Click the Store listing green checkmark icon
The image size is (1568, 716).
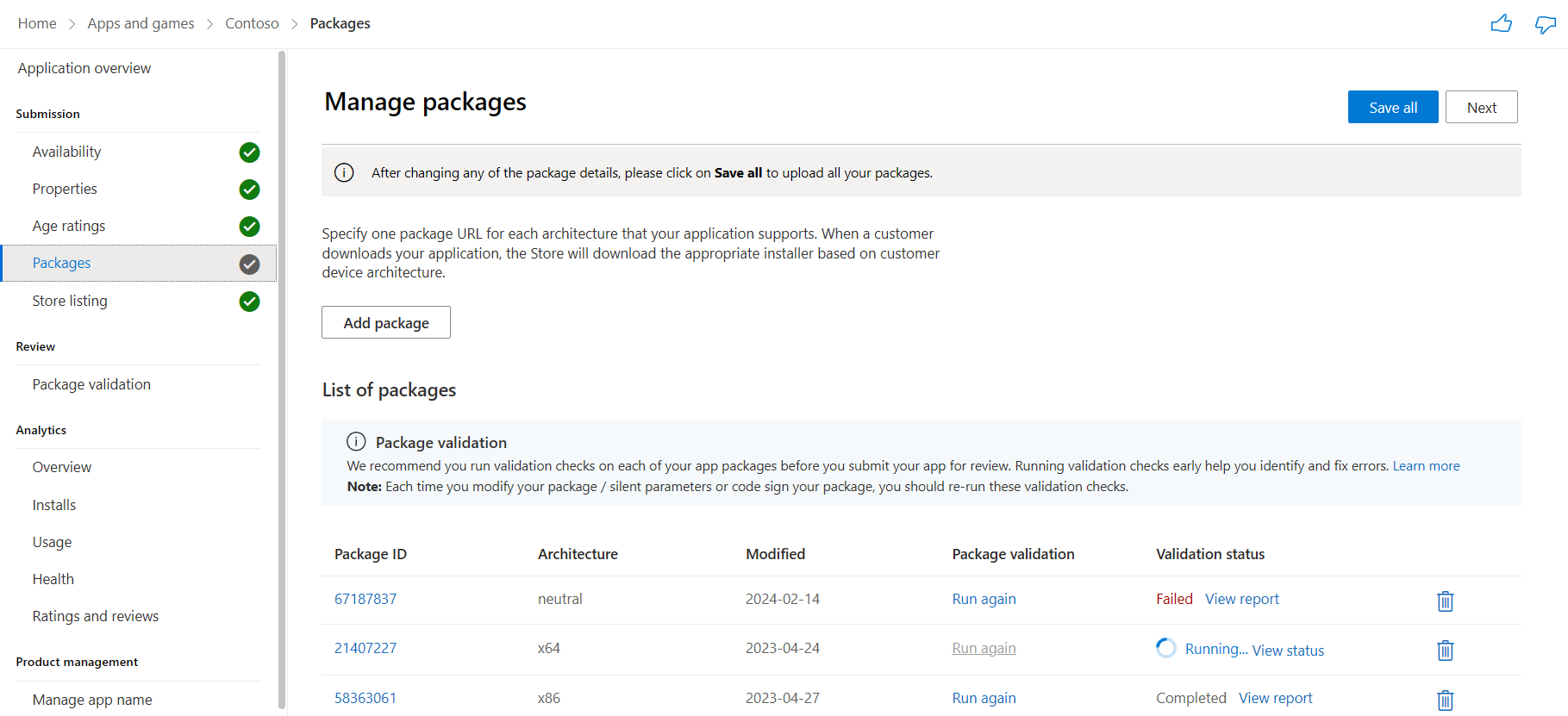click(x=249, y=302)
